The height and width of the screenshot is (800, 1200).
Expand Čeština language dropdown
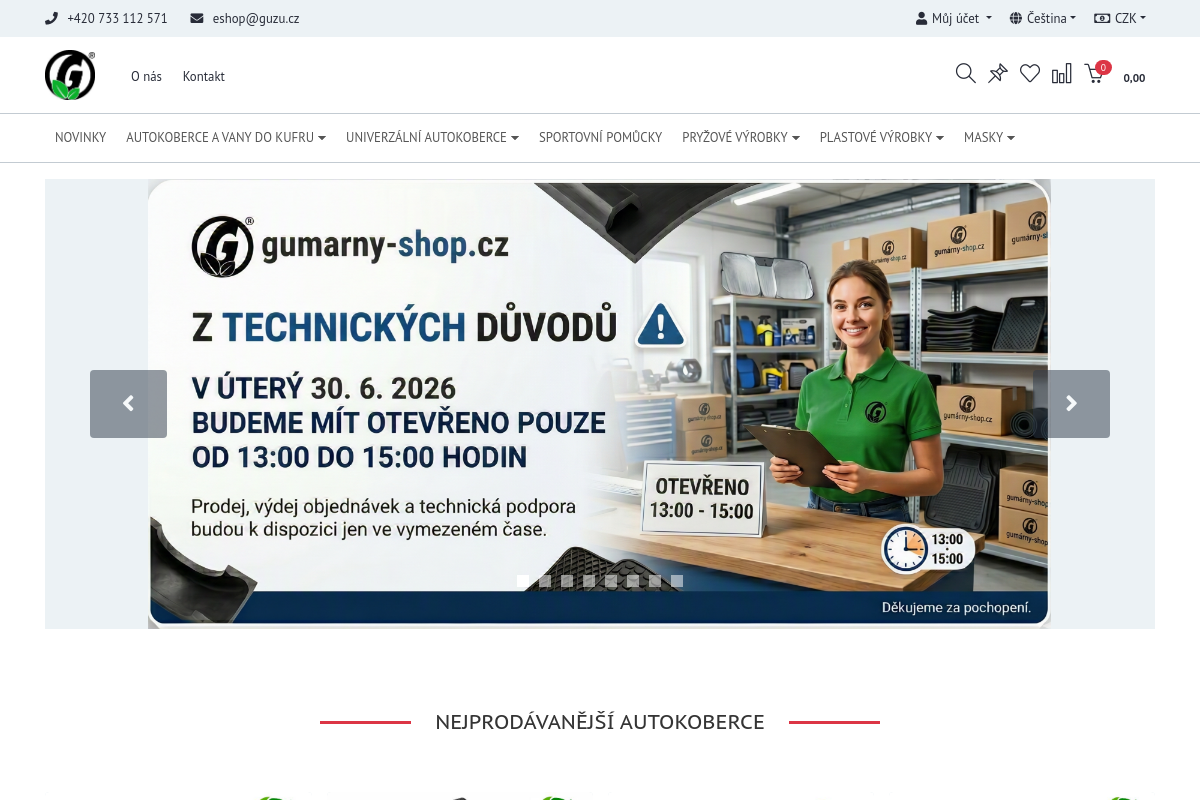pos(1043,18)
